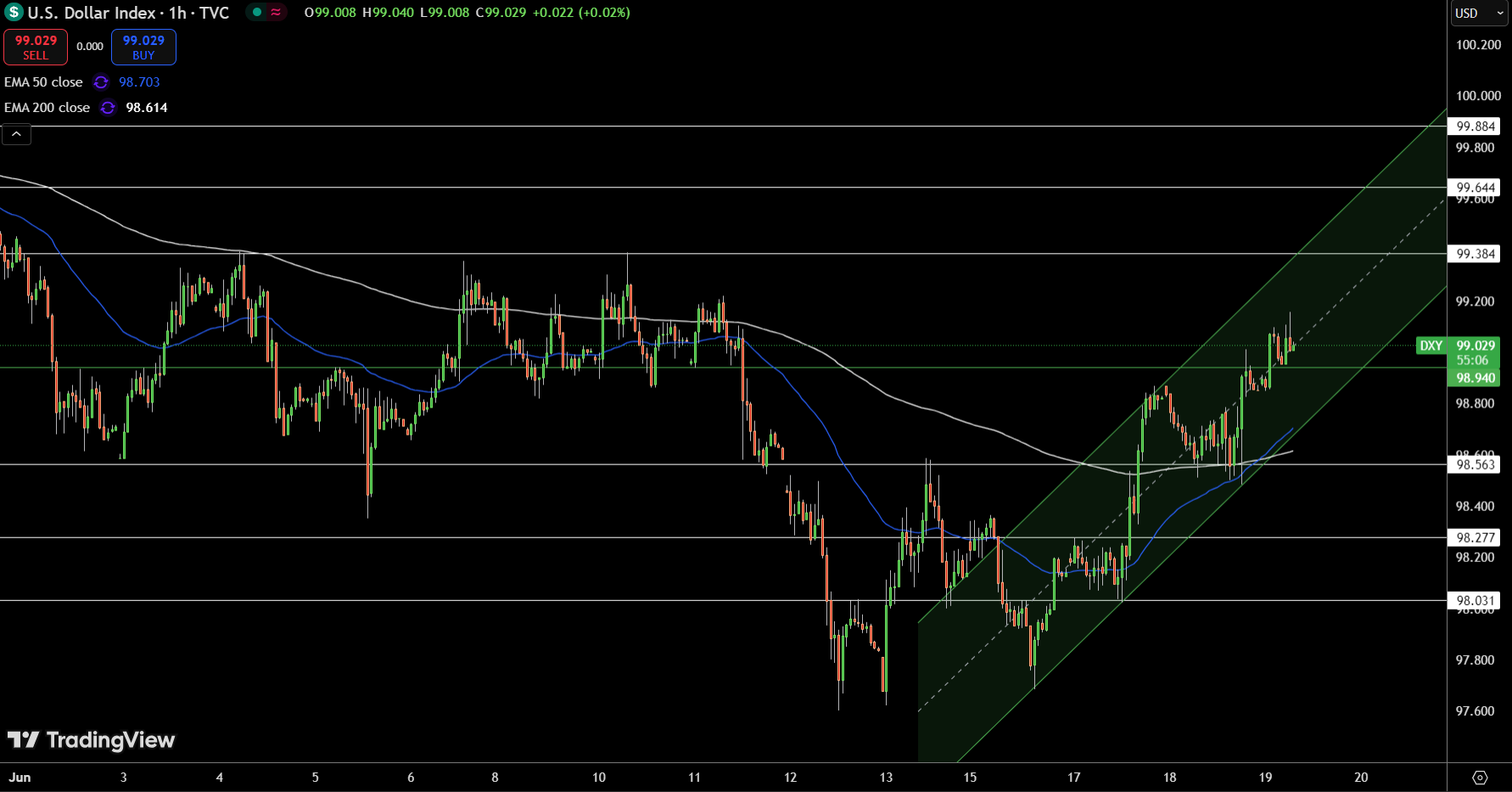Click the open price value O99.008
Viewport: 1512px width, 792px height.
click(330, 13)
